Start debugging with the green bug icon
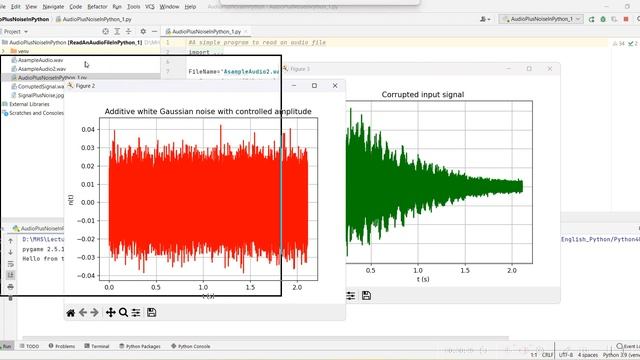The image size is (640, 360). pyautogui.click(x=603, y=19)
